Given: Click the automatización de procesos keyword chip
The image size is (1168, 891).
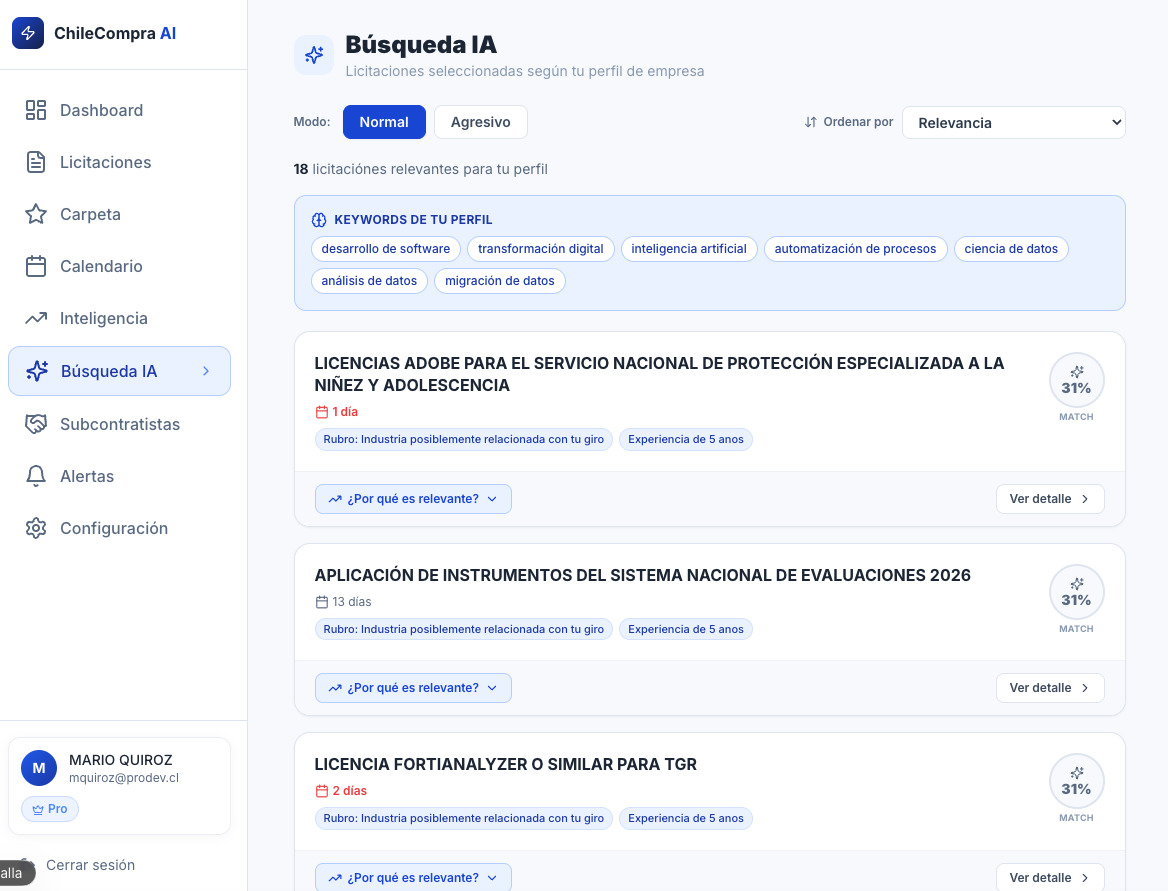Looking at the screenshot, I should pyautogui.click(x=855, y=249).
